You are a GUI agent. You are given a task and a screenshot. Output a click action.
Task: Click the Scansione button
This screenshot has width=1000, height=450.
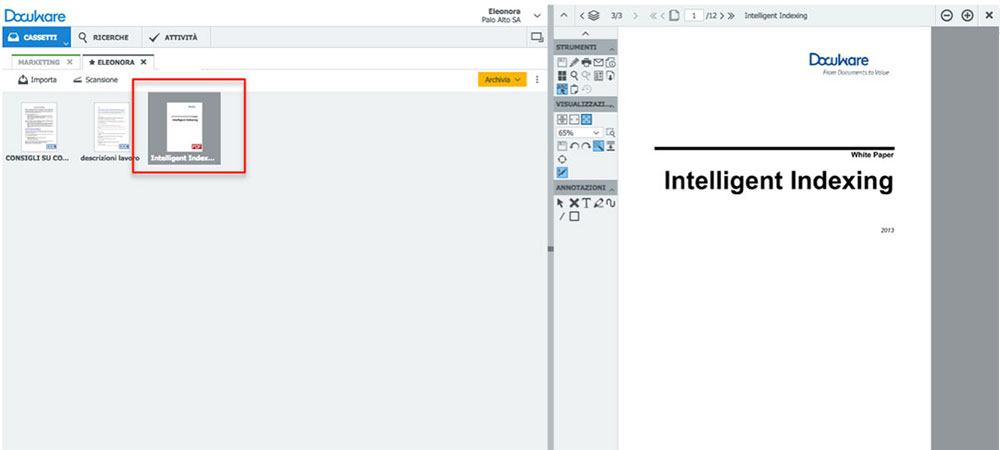(x=96, y=80)
